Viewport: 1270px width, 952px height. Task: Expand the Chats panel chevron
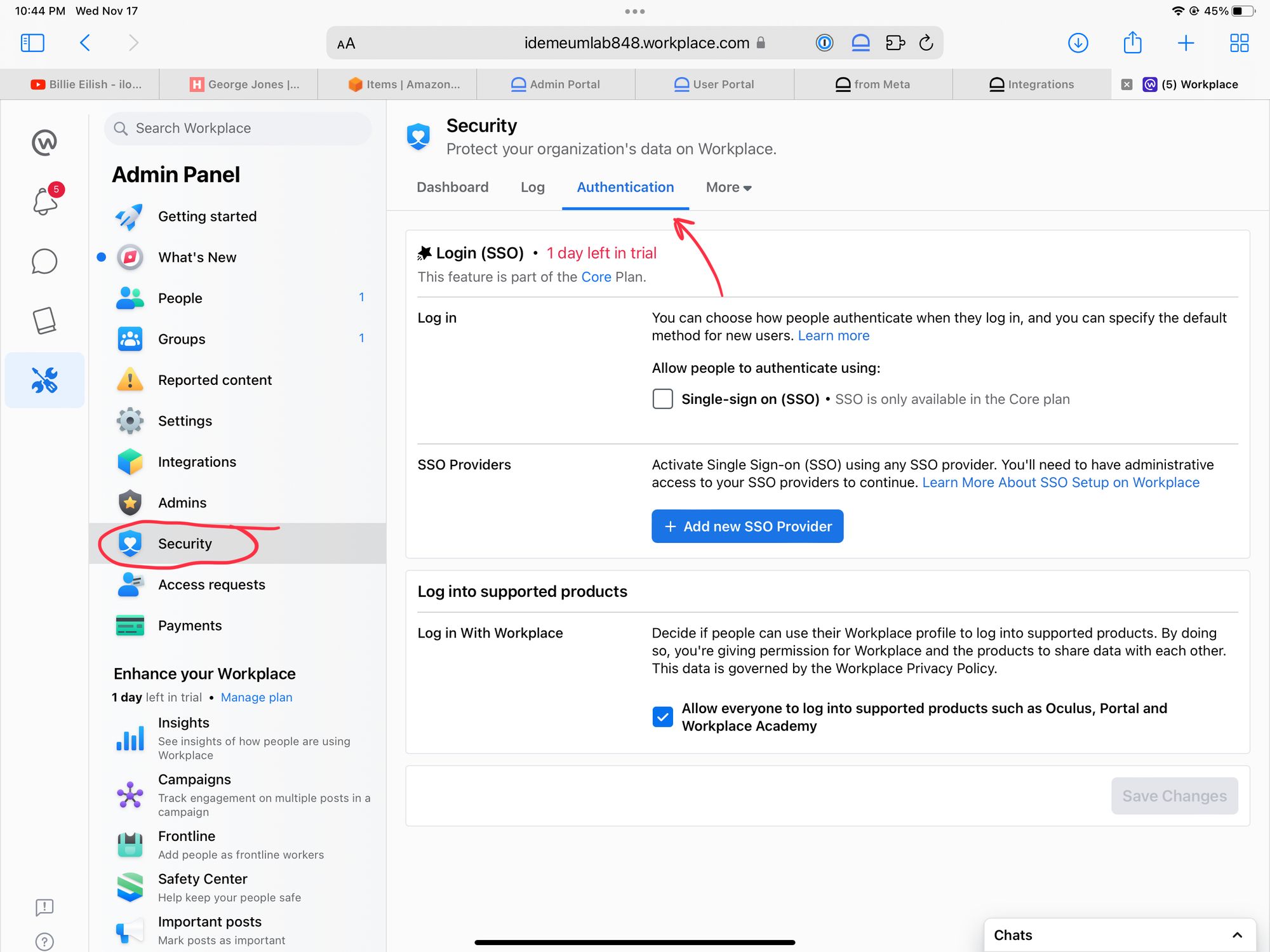tap(1237, 935)
